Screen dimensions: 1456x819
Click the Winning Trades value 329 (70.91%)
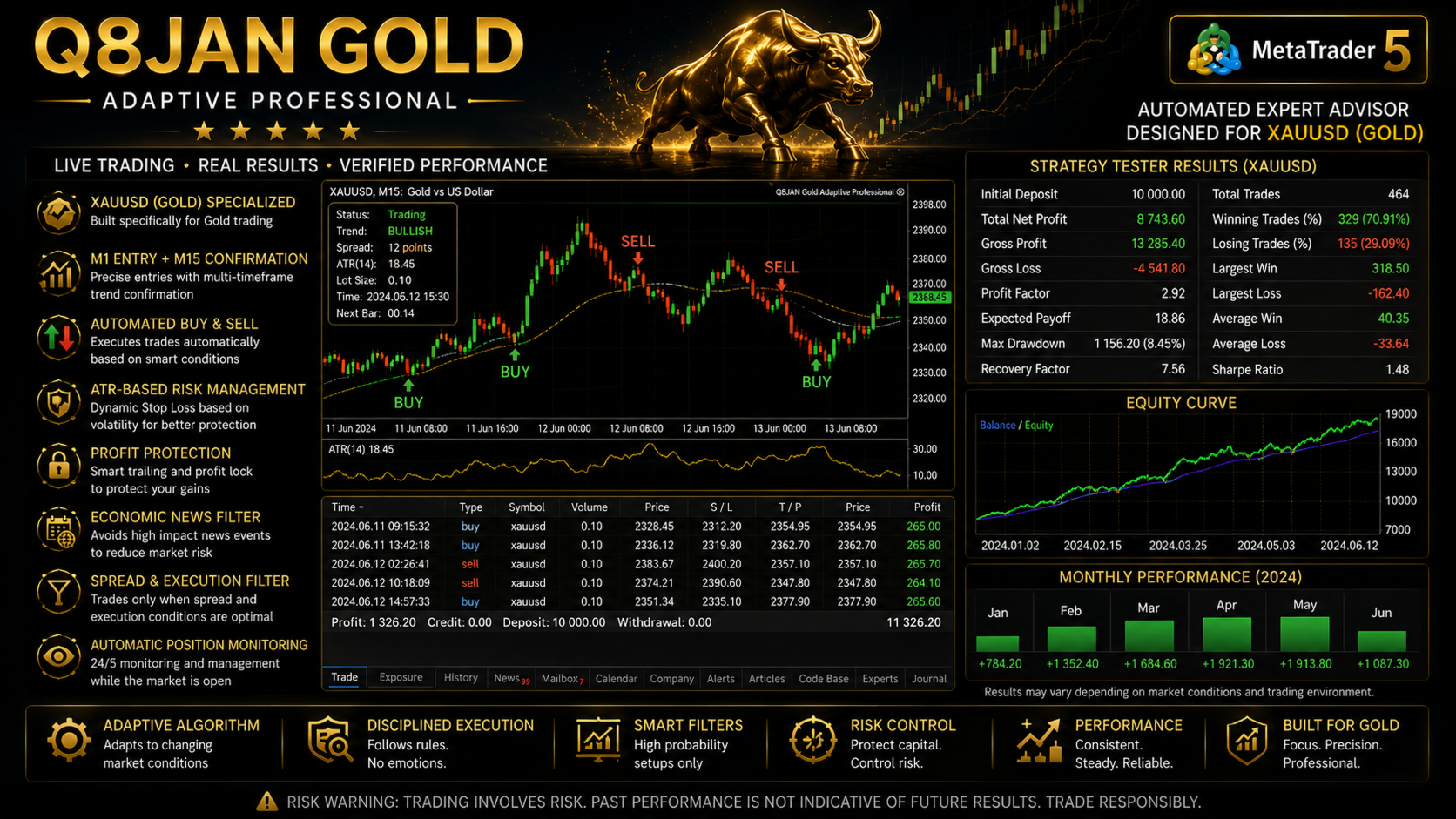pos(1373,219)
